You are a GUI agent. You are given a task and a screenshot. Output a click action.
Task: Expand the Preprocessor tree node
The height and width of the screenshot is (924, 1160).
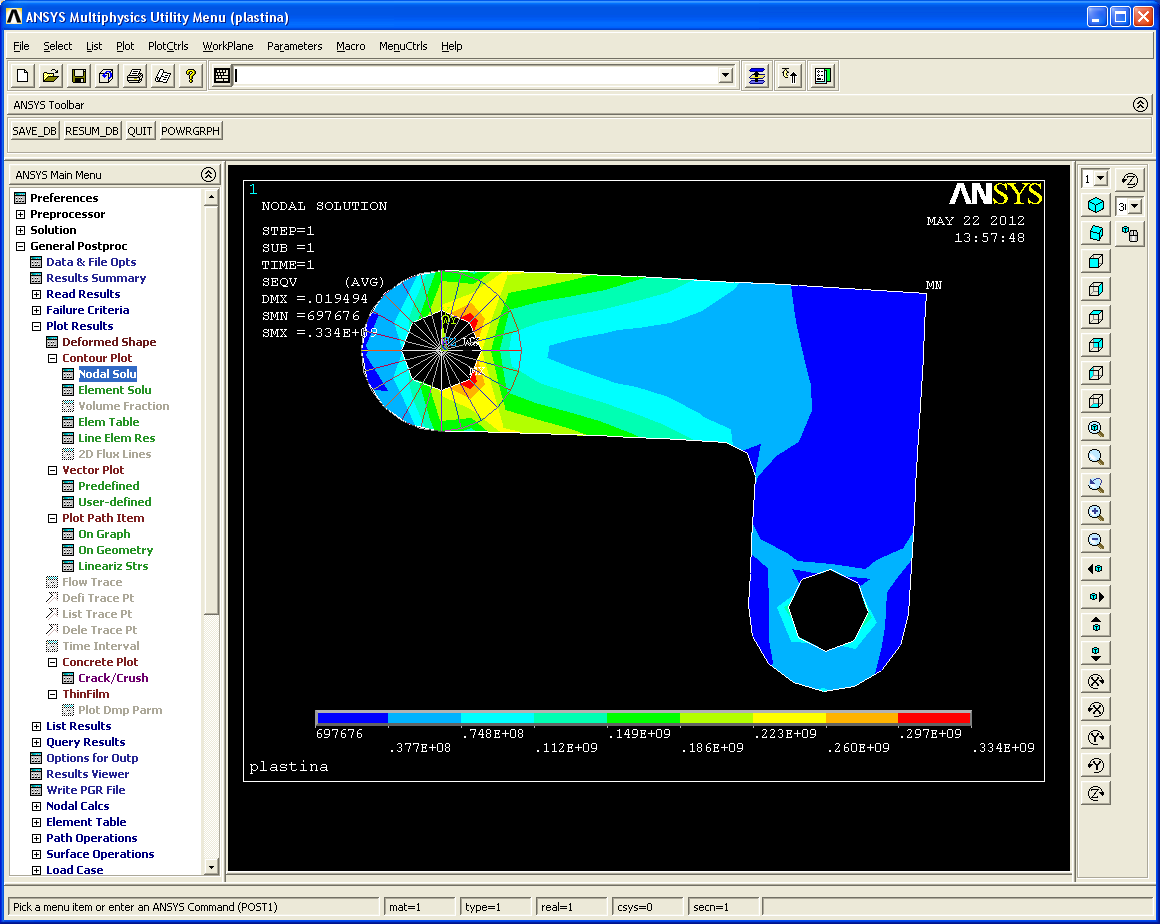20,214
